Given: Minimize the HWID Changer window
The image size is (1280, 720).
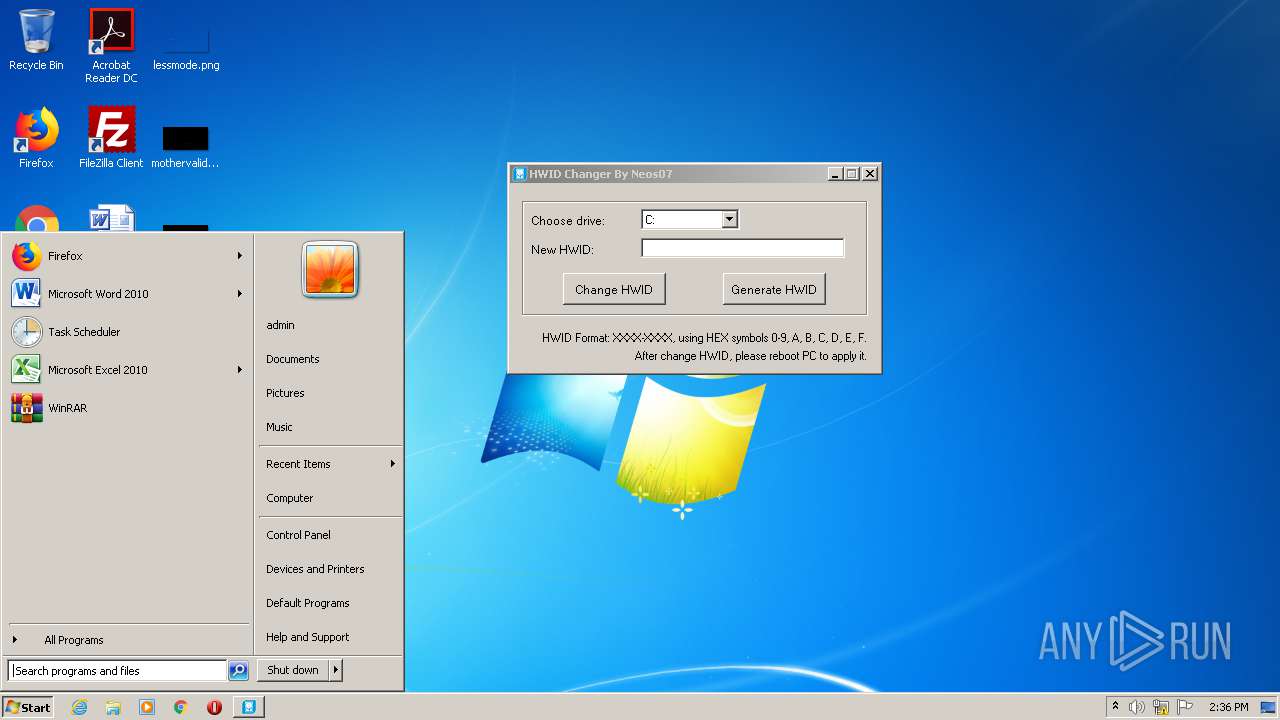Looking at the screenshot, I should point(835,174).
